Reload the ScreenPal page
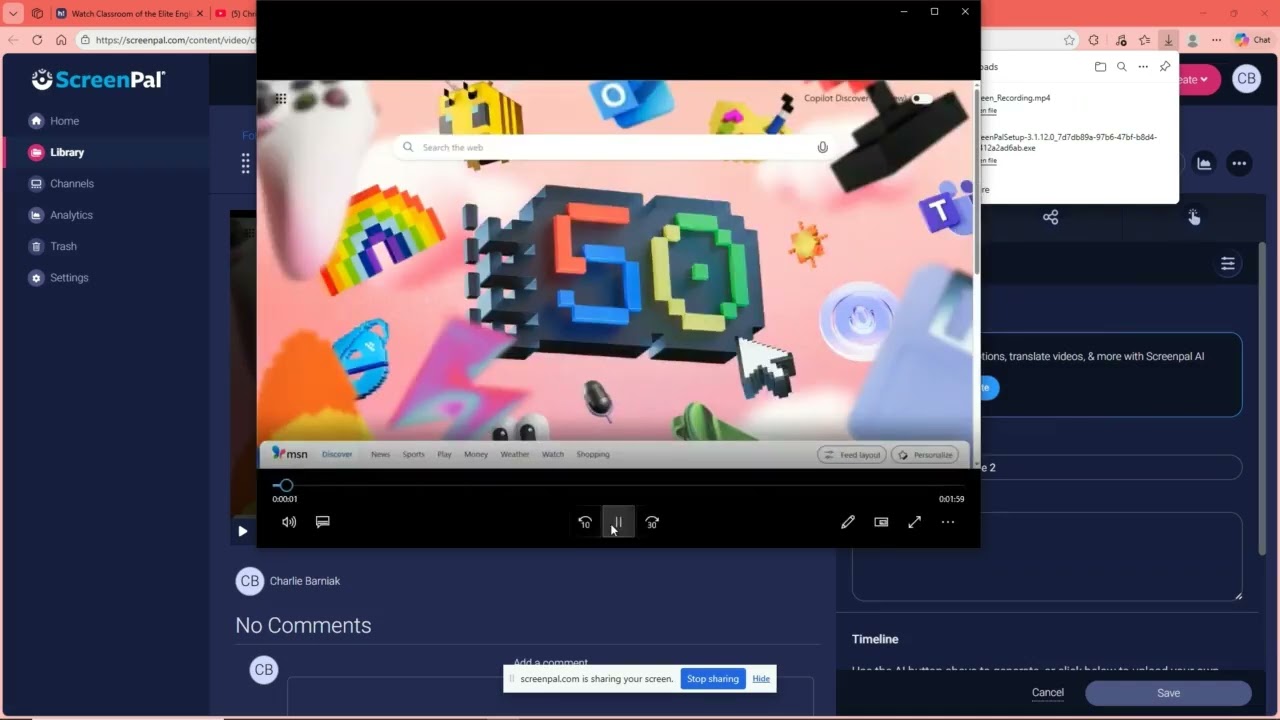The image size is (1280, 720). pyautogui.click(x=37, y=40)
